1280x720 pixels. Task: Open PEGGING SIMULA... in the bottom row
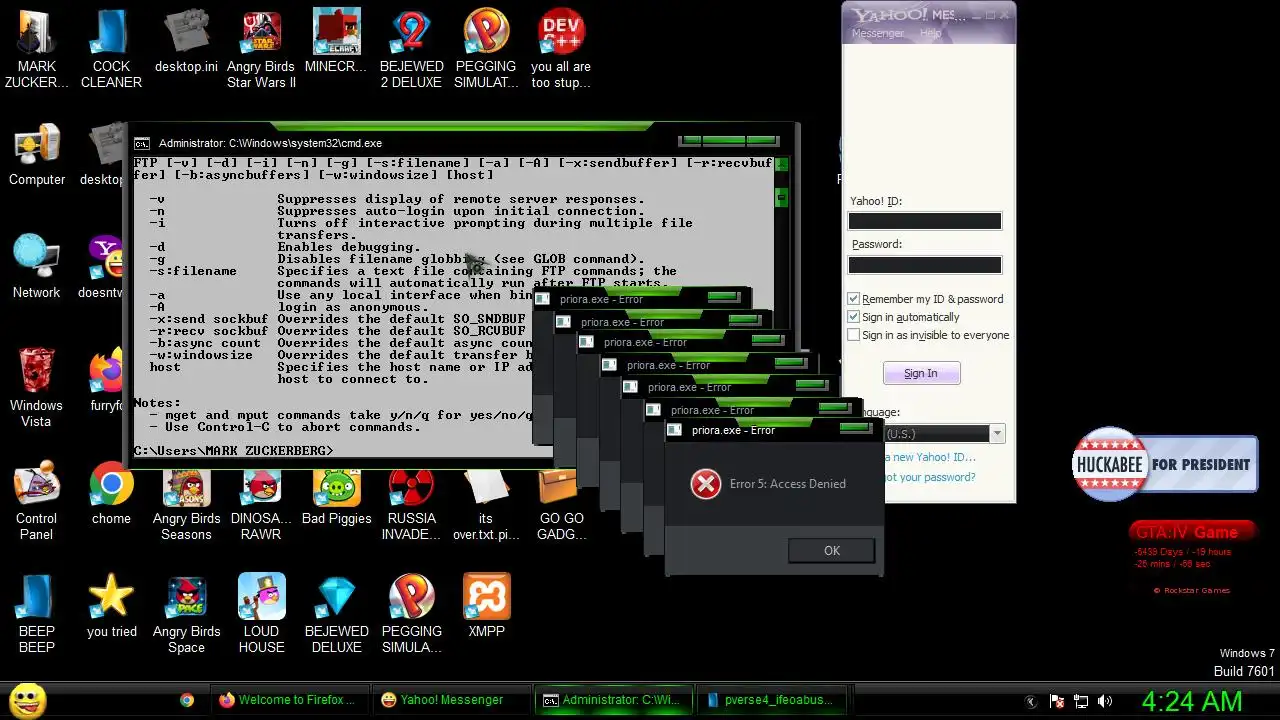click(411, 614)
